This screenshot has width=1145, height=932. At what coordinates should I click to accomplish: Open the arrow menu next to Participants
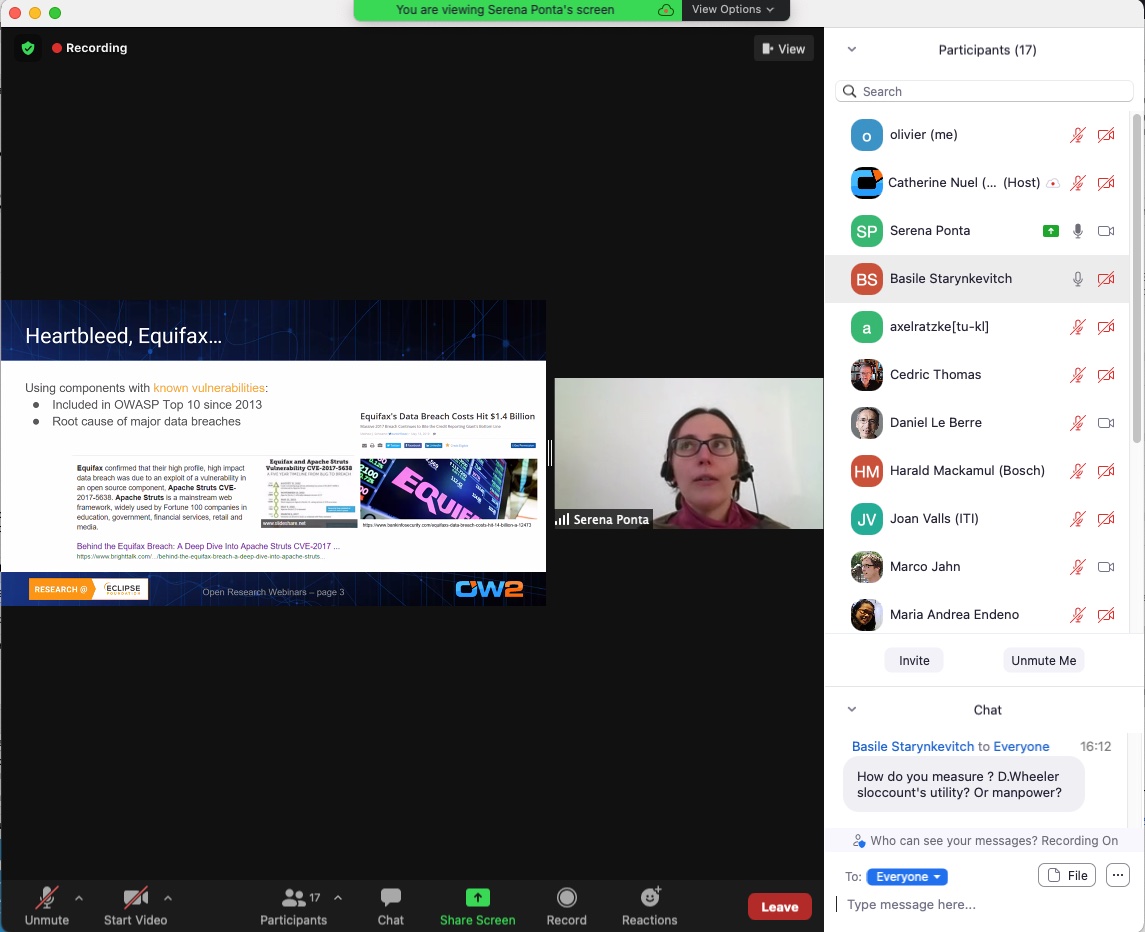click(x=337, y=898)
